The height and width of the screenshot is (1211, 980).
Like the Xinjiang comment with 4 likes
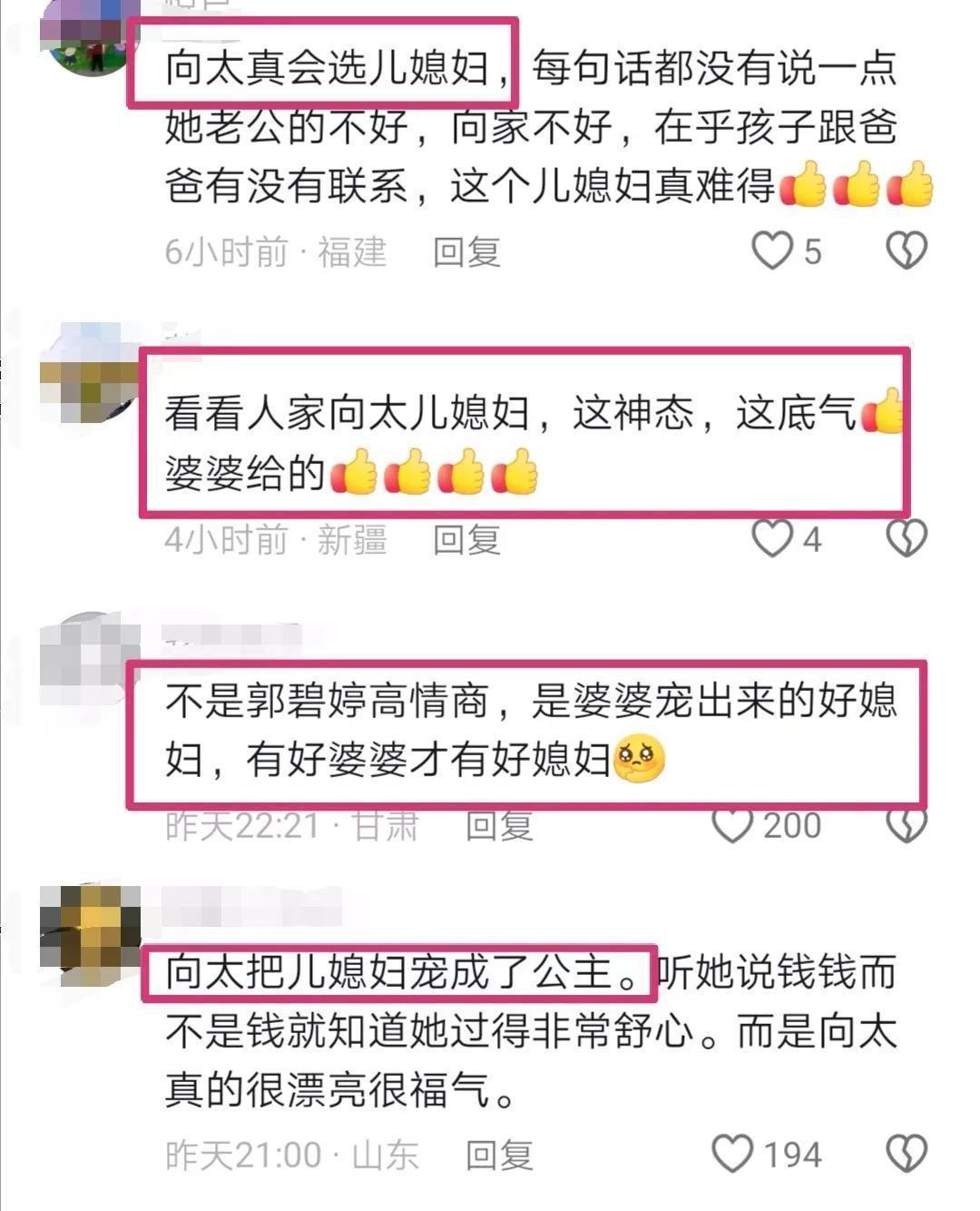pyautogui.click(x=772, y=538)
